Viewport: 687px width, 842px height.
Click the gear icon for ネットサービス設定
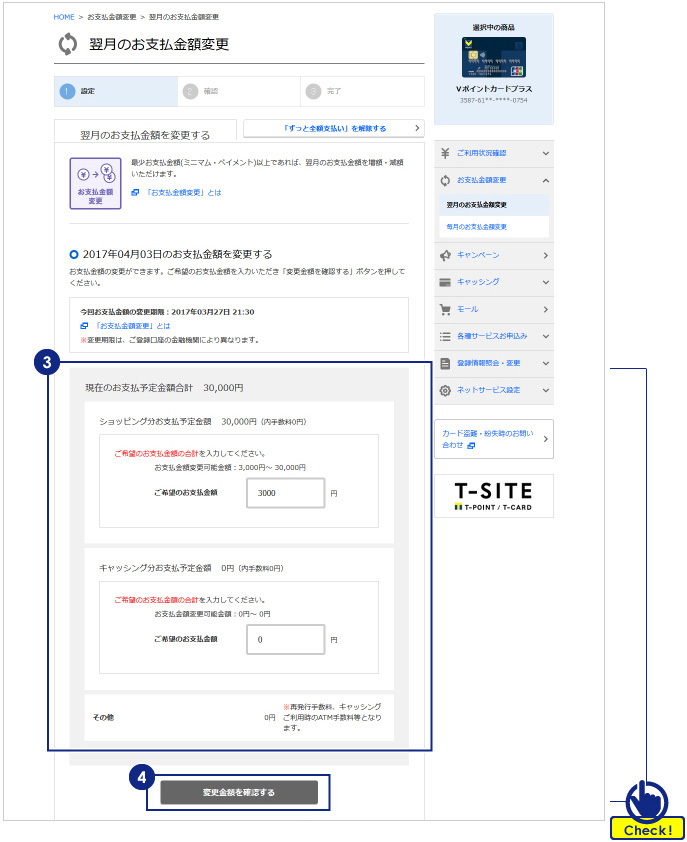pos(445,390)
